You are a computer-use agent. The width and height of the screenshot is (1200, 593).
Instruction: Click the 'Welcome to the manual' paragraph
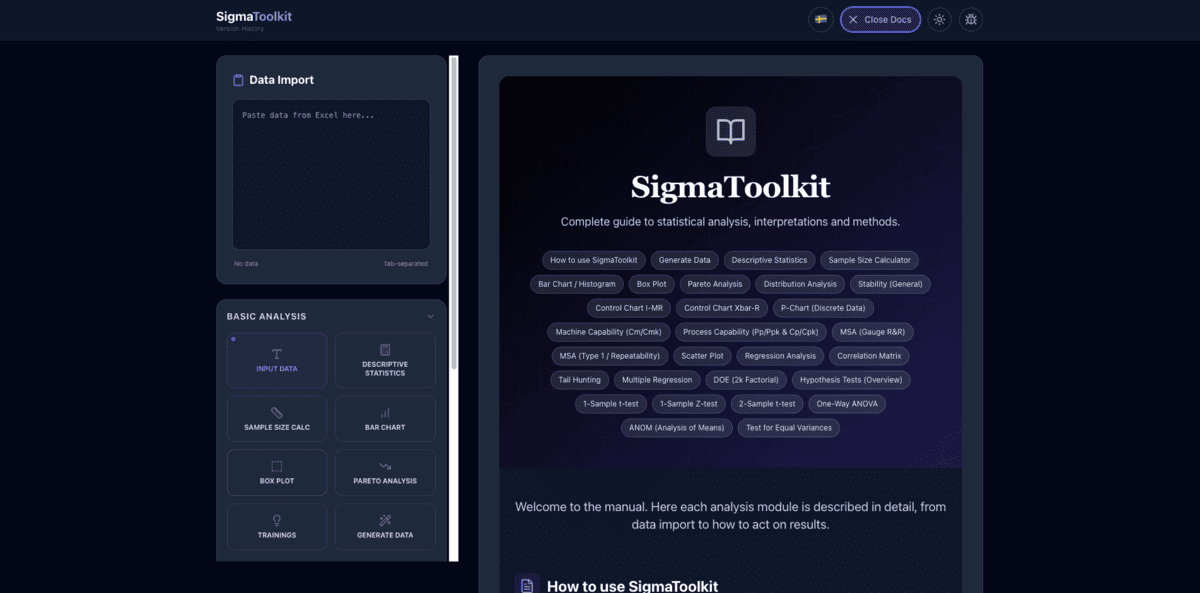tap(730, 515)
